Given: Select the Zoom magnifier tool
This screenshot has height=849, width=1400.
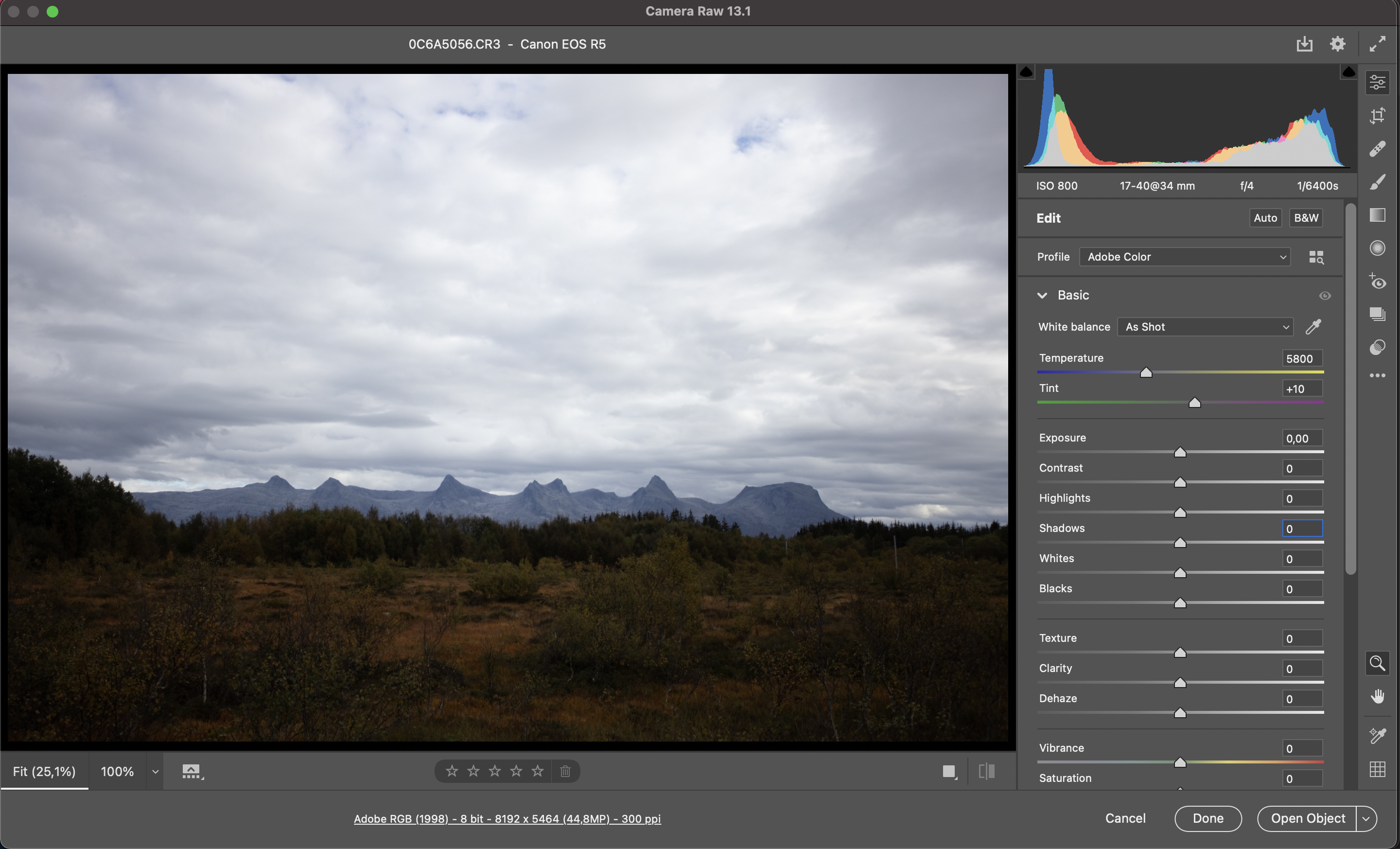Looking at the screenshot, I should (1377, 663).
